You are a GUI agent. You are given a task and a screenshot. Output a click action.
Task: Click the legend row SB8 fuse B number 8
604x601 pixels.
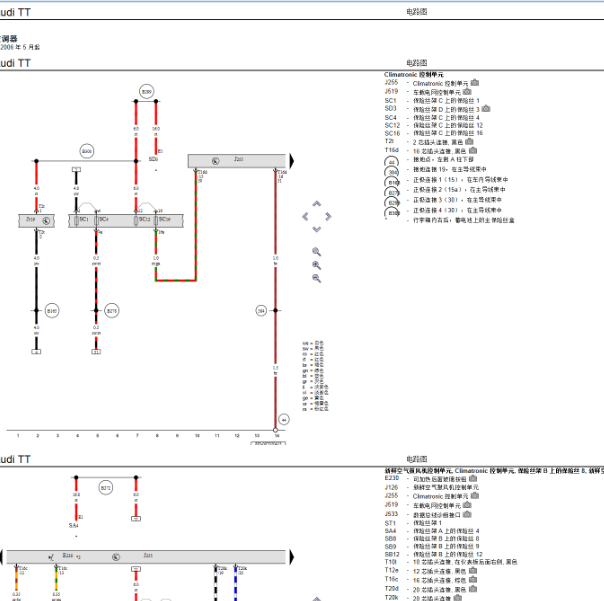[x=432, y=539]
